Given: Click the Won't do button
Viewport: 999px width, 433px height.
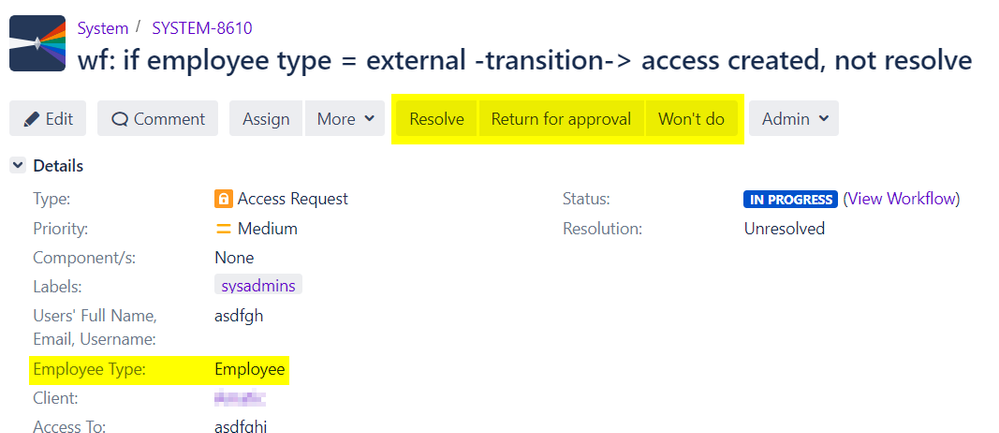Looking at the screenshot, I should pyautogui.click(x=691, y=118).
